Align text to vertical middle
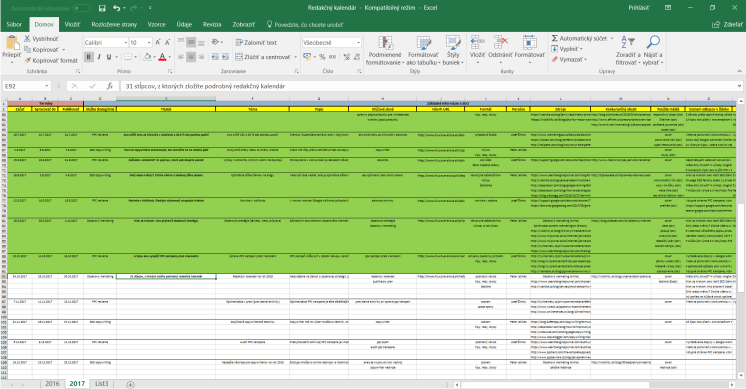The image size is (746, 389). click(191, 42)
